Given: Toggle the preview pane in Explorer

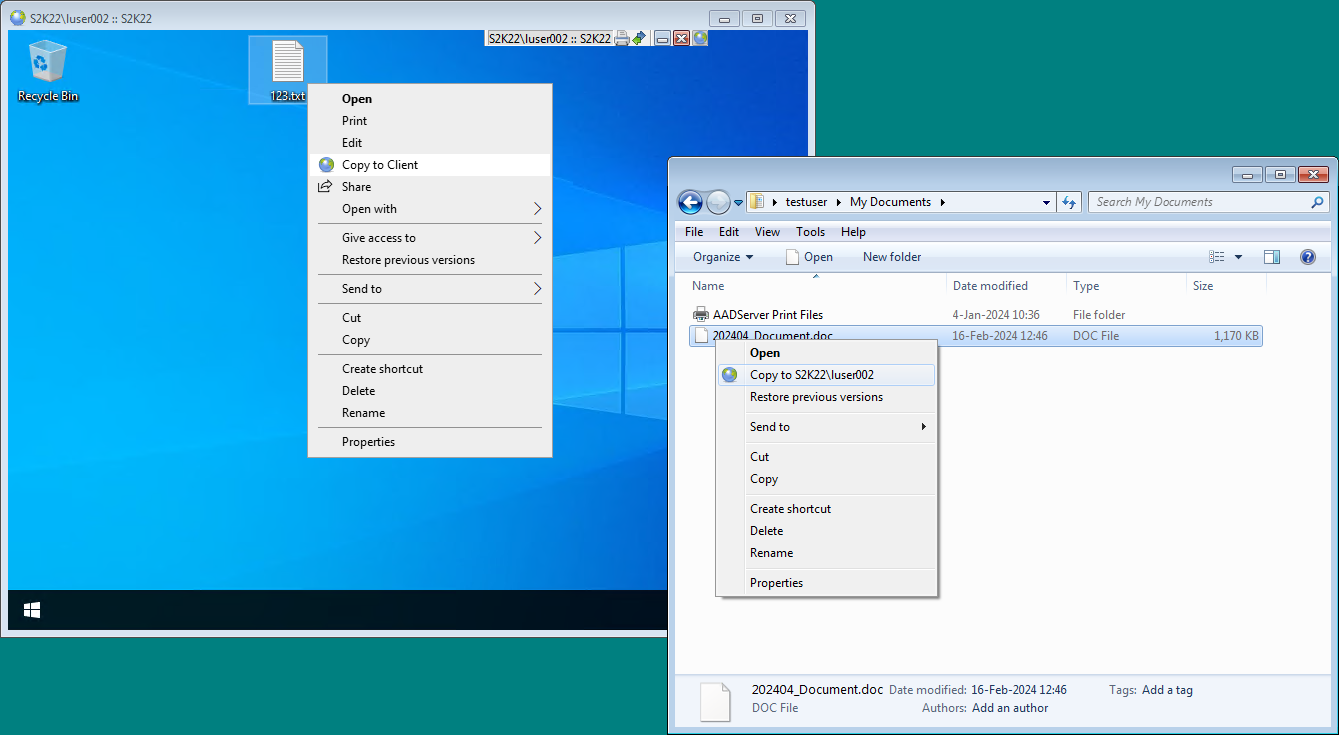Looking at the screenshot, I should tap(1271, 257).
